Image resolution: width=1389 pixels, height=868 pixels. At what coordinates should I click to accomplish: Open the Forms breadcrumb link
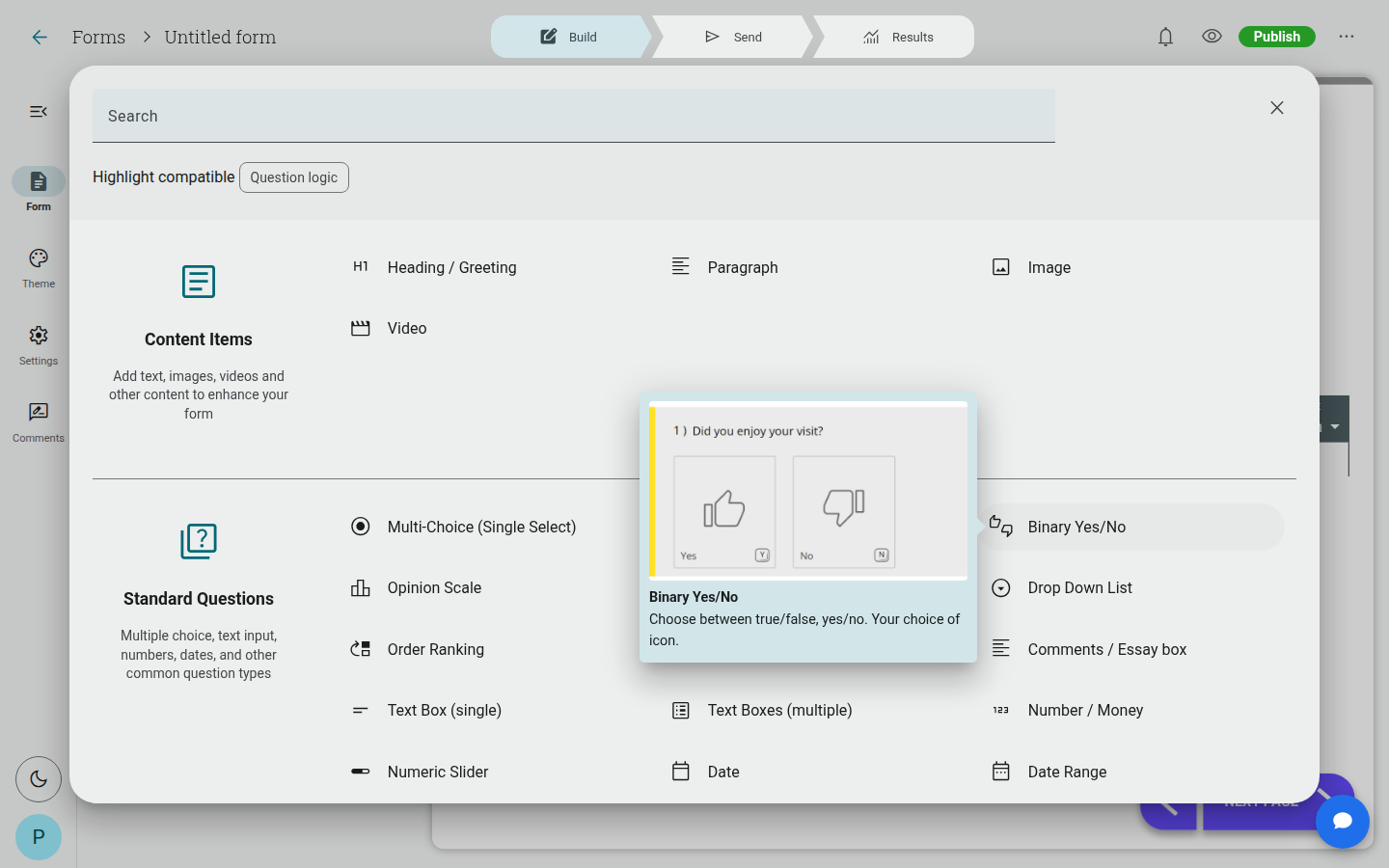coord(98,37)
